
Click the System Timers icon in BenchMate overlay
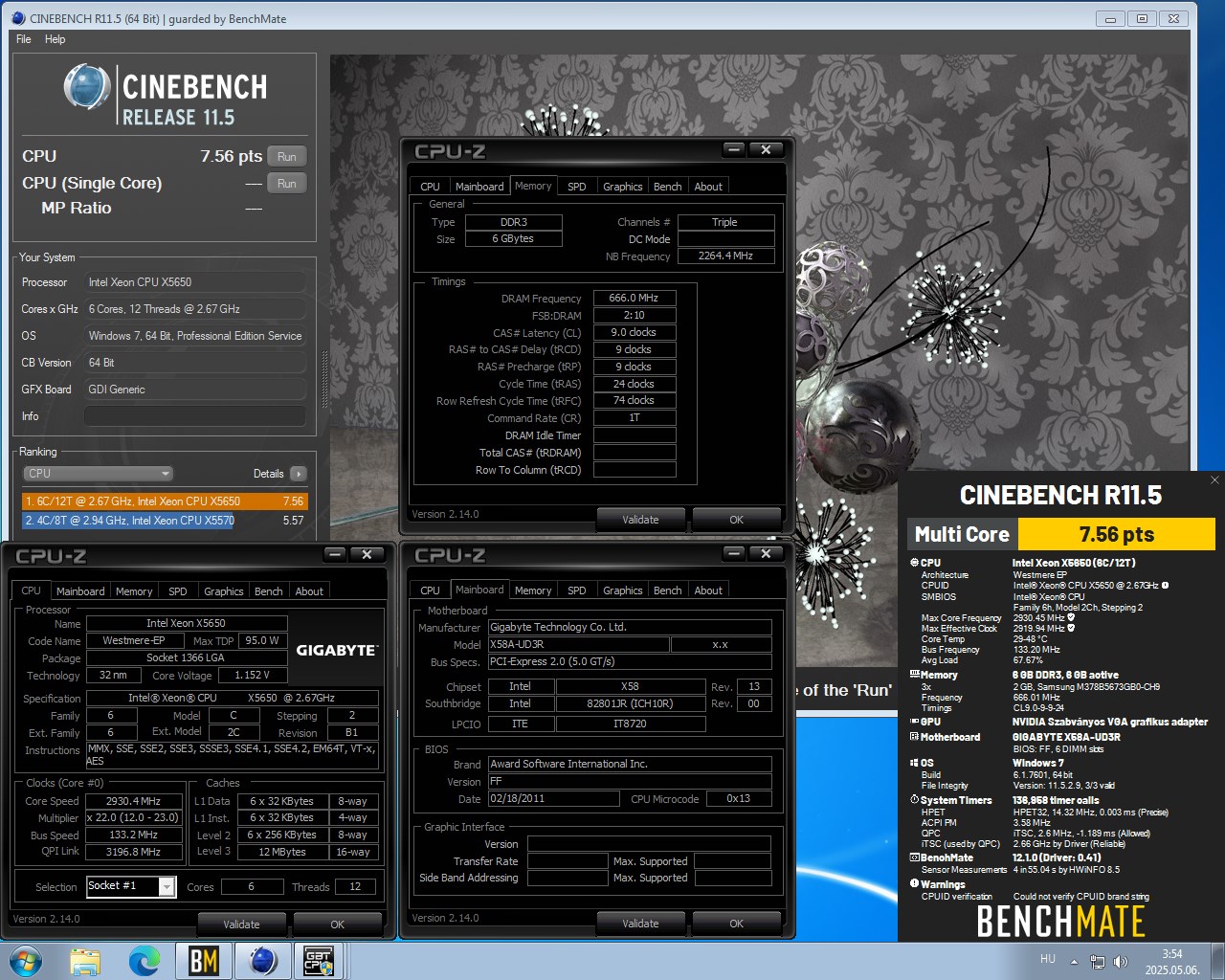(914, 800)
